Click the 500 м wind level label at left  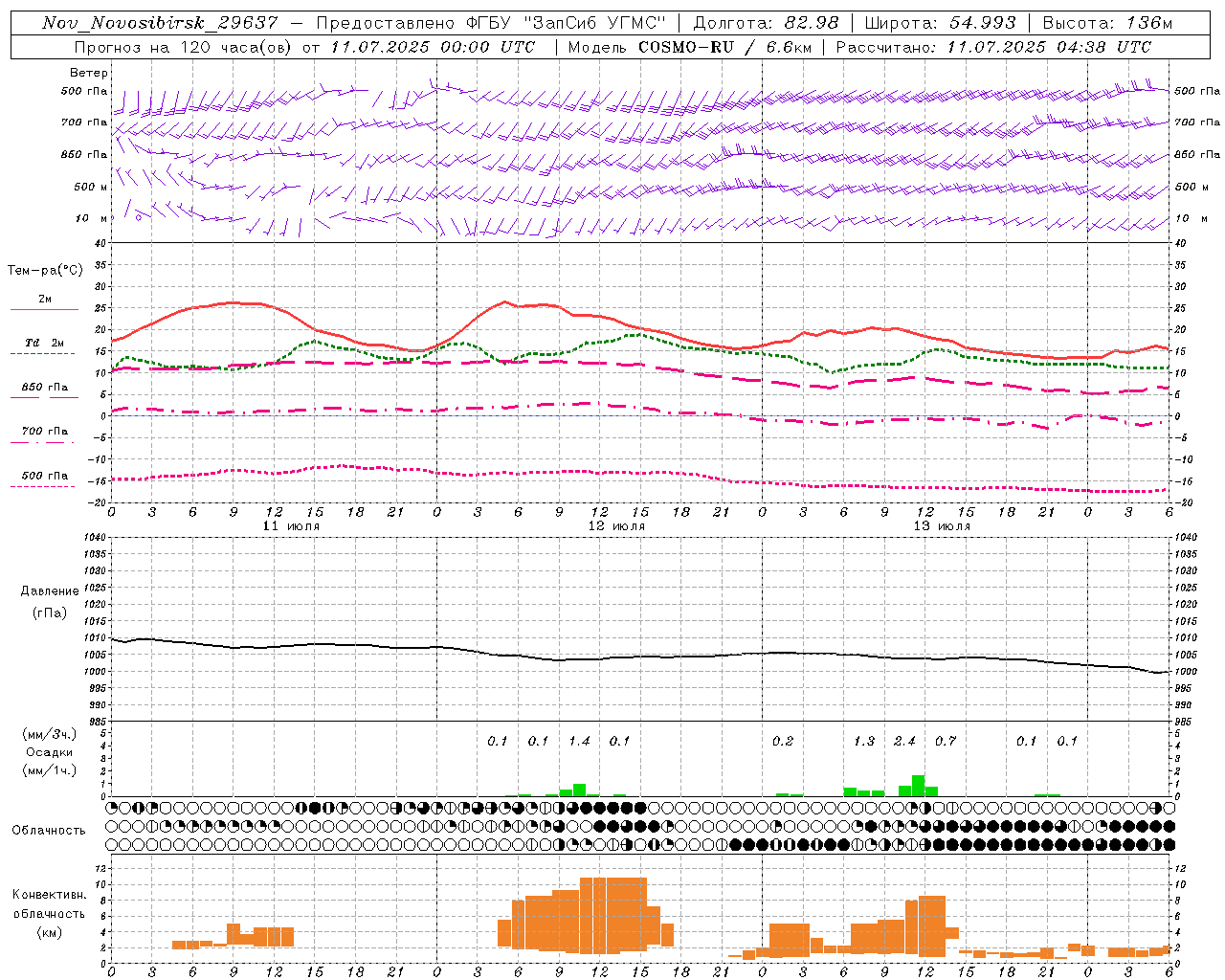pos(91,187)
